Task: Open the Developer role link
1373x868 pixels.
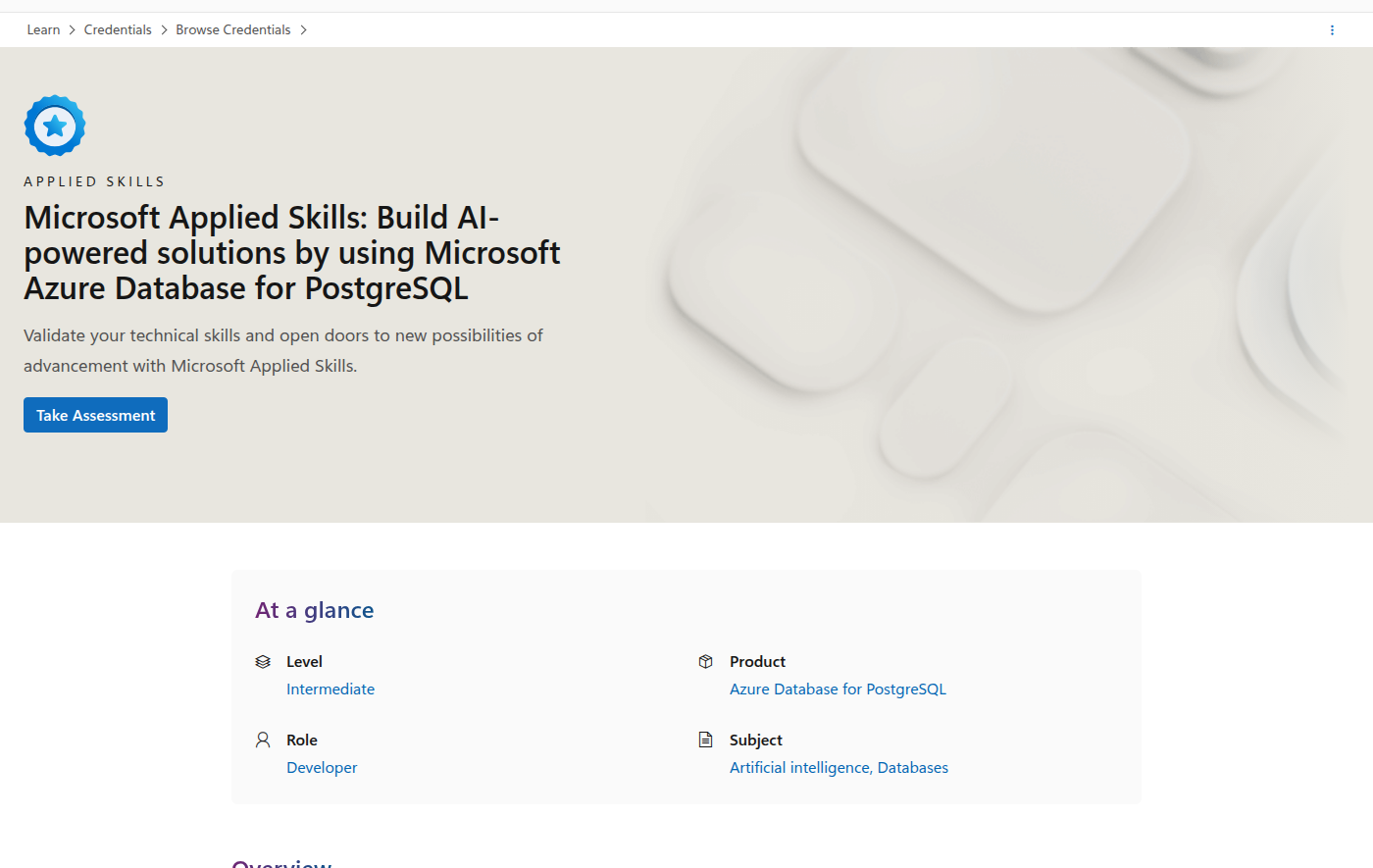Action: pos(322,768)
